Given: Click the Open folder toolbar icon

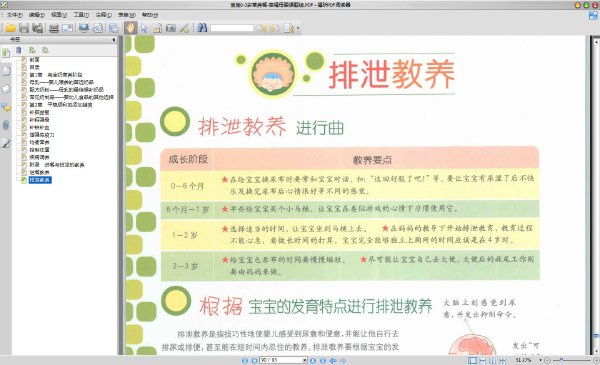Looking at the screenshot, I should pyautogui.click(x=10, y=28).
